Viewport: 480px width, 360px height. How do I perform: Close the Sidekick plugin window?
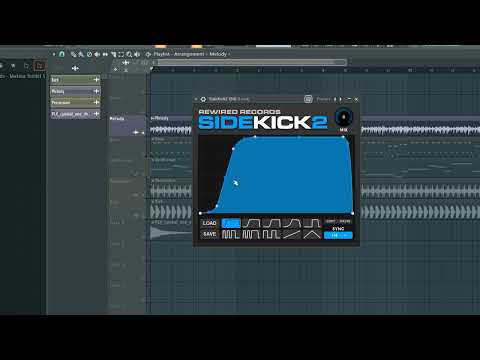(356, 99)
